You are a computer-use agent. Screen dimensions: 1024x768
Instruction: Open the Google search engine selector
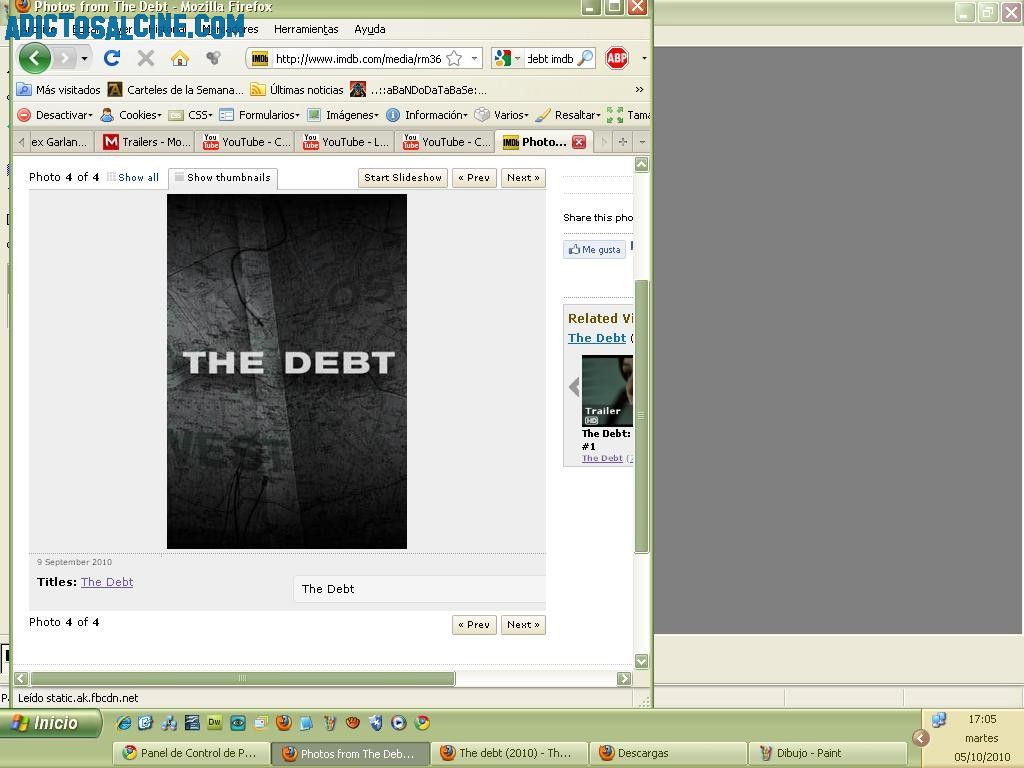pyautogui.click(x=507, y=59)
